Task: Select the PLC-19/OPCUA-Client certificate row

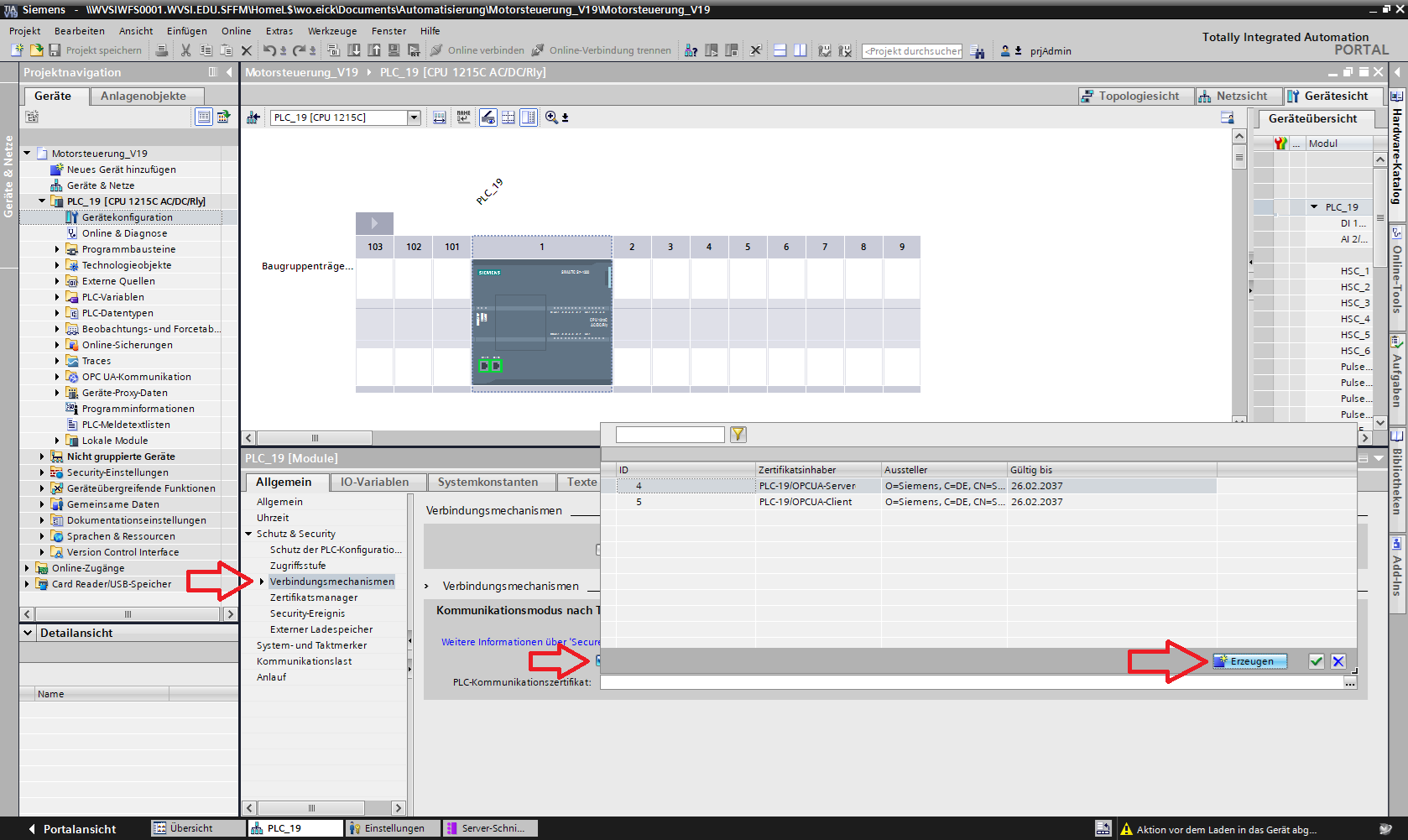Action: [916, 502]
